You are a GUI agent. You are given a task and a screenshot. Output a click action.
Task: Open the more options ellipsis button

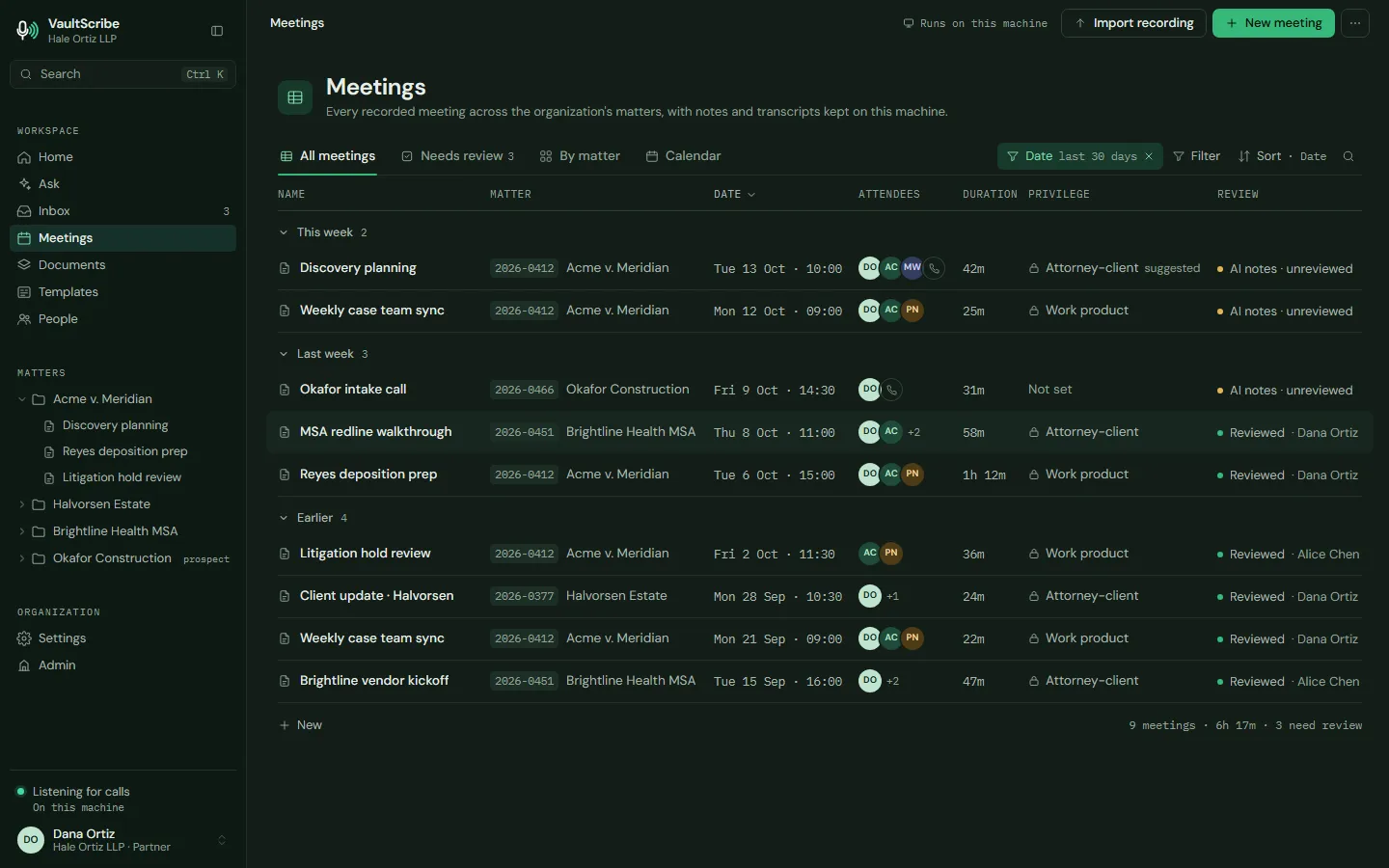[1355, 23]
